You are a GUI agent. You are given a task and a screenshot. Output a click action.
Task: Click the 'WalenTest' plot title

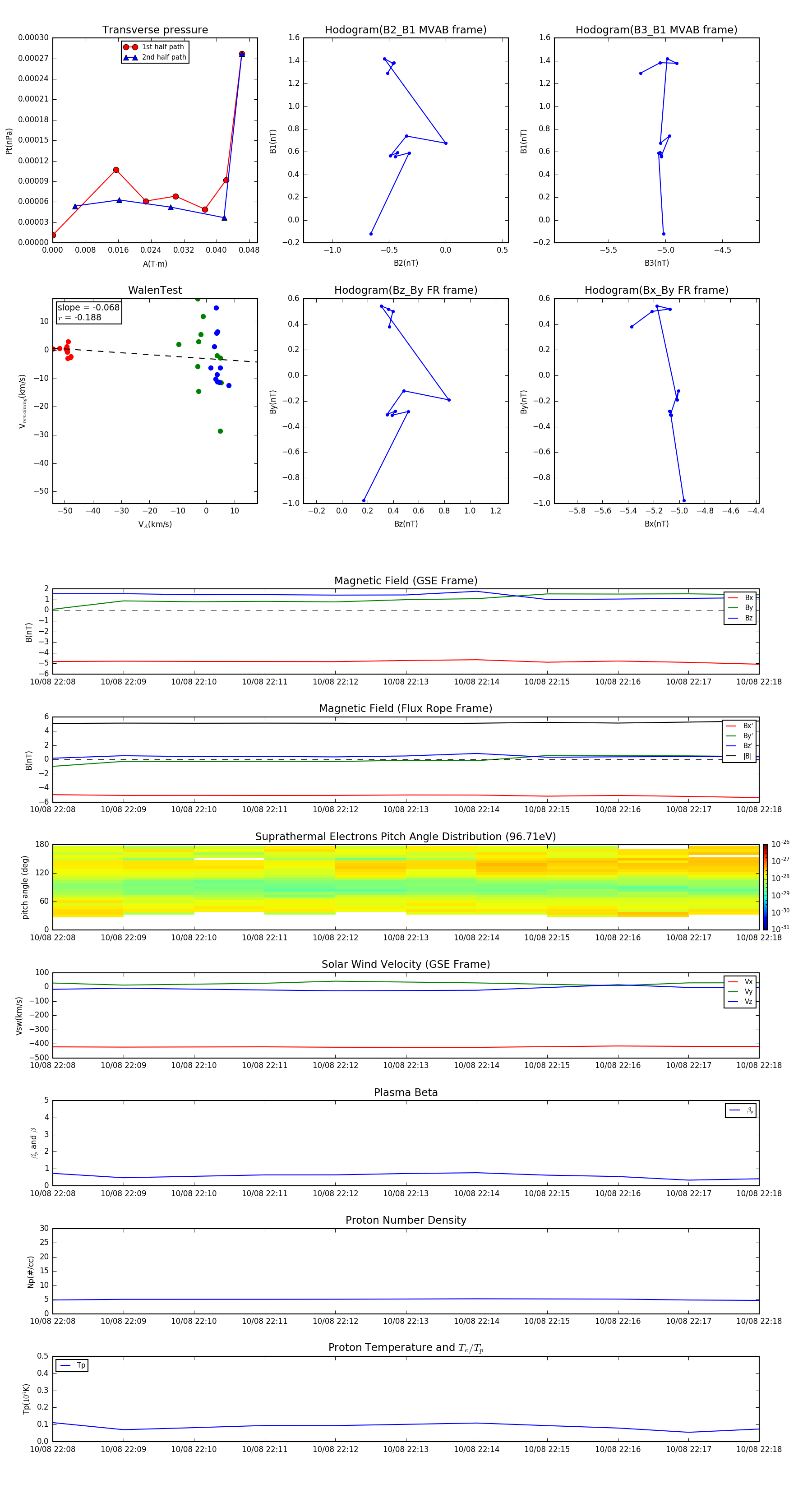(x=155, y=290)
